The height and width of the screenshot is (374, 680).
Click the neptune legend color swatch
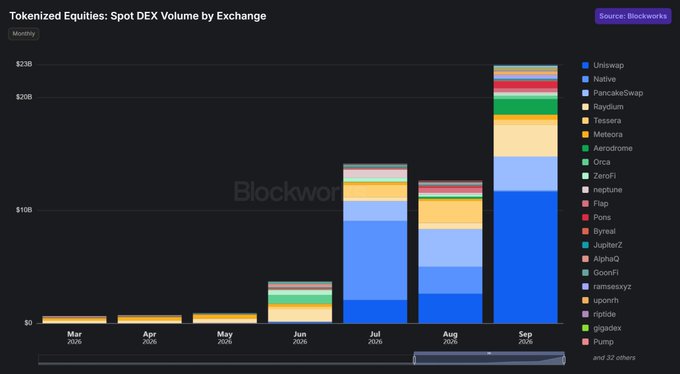point(585,190)
